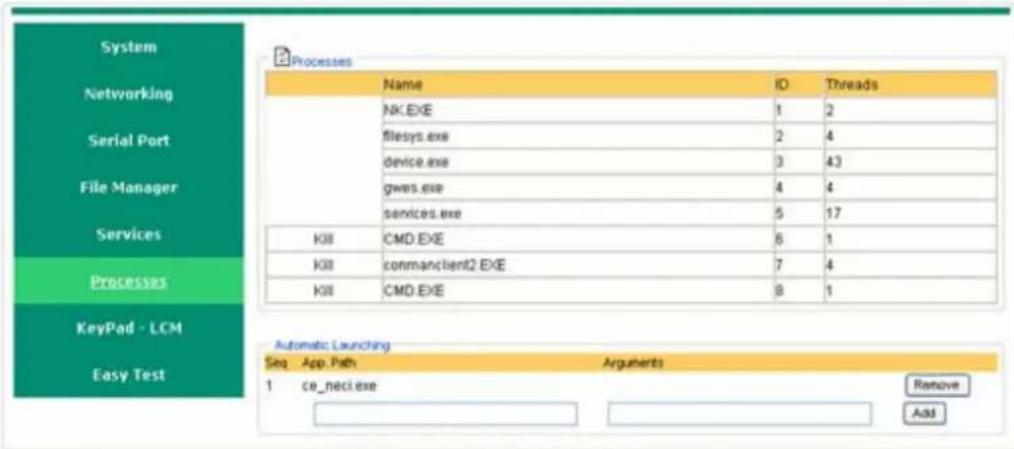Select the conmanclient2.EXE name cell
Viewport: 1014px width, 449px height.
(x=577, y=265)
